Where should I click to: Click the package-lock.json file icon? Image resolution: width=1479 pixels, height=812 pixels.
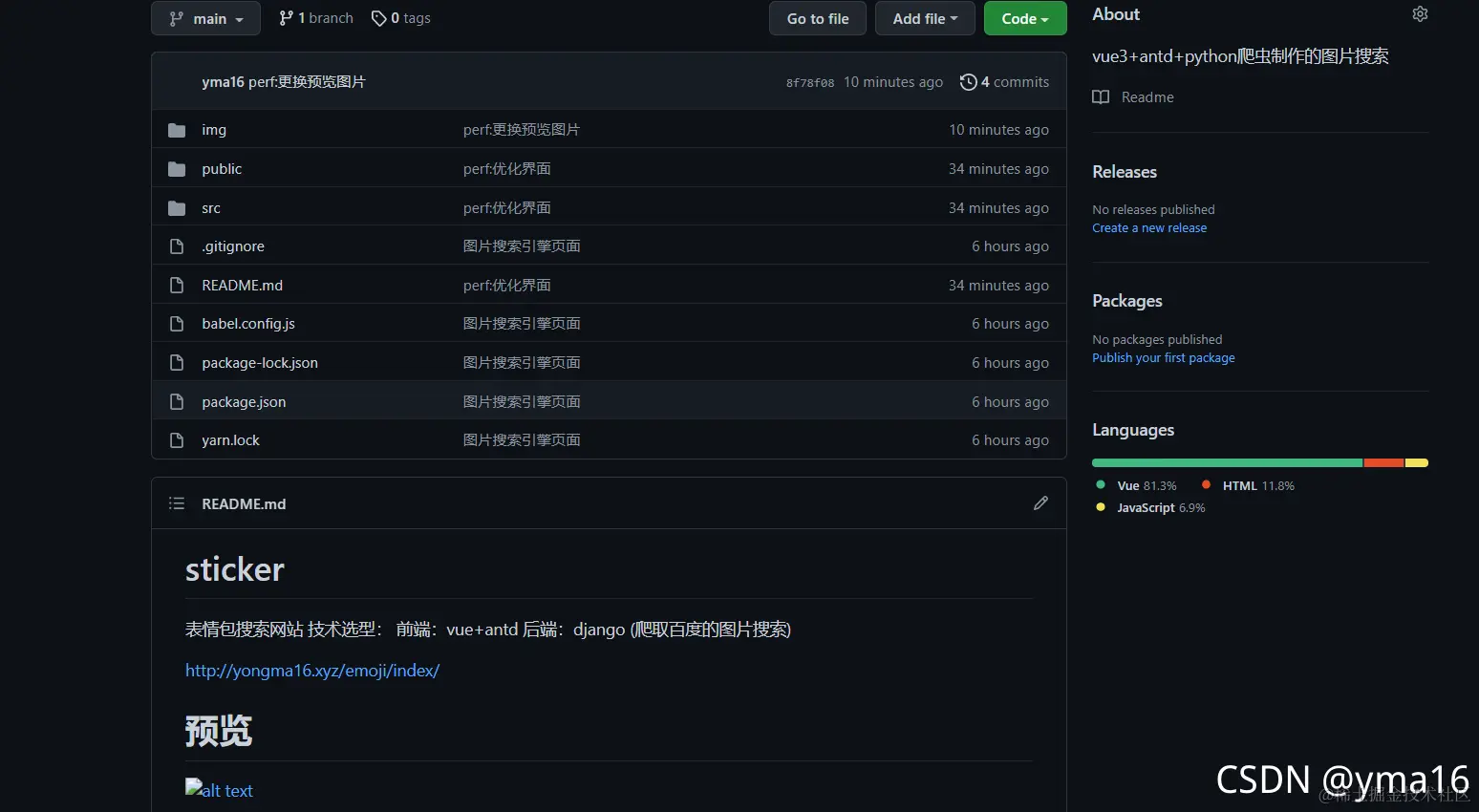click(x=177, y=363)
